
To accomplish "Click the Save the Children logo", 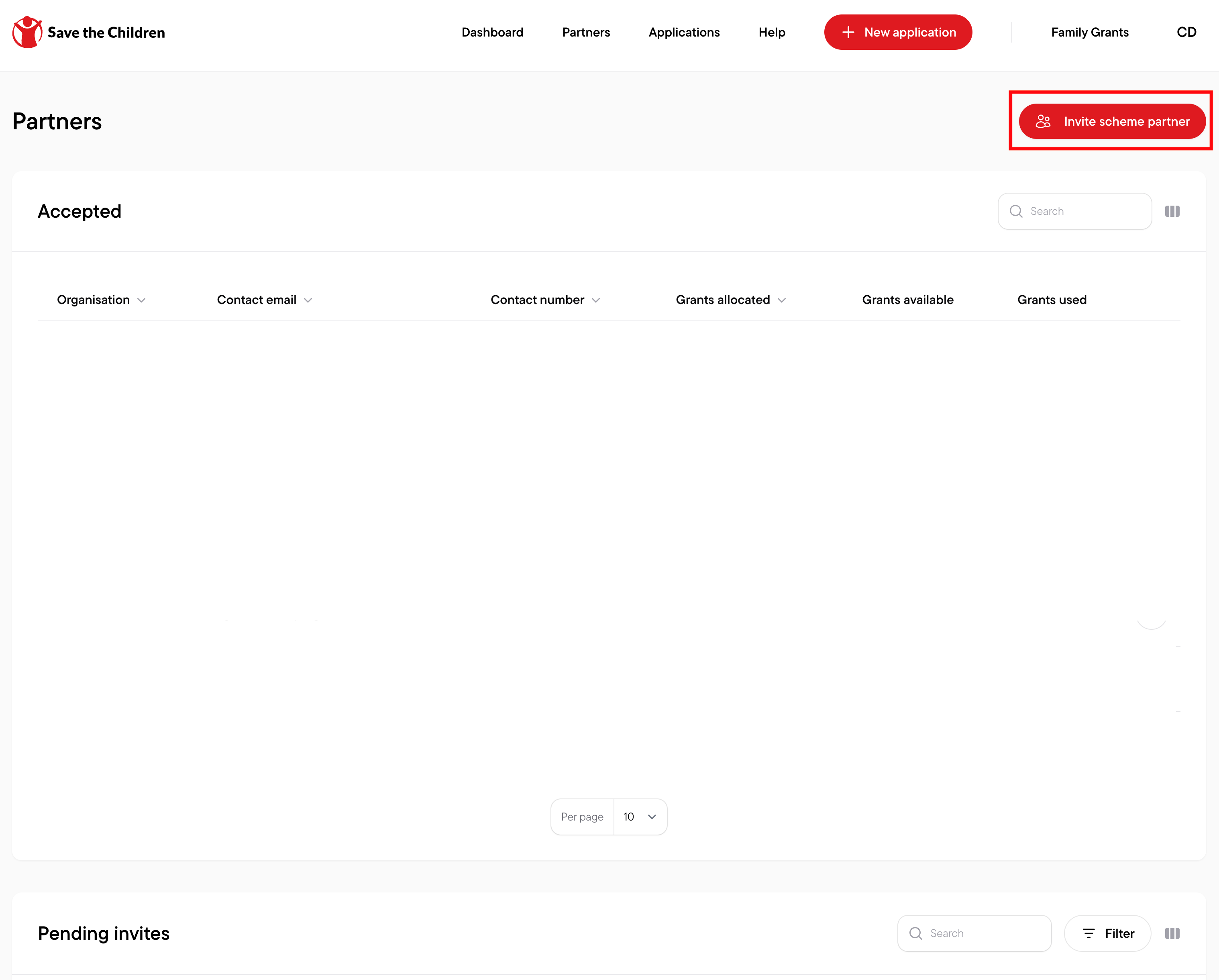I will pos(89,32).
